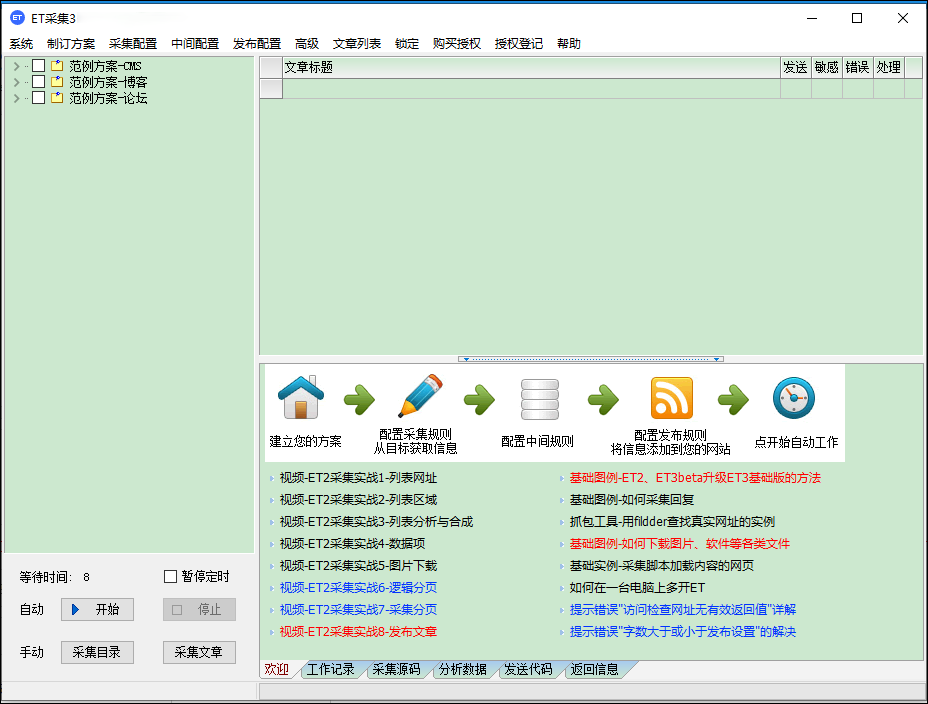Check the 范例方案-博客 checkbox

38,82
